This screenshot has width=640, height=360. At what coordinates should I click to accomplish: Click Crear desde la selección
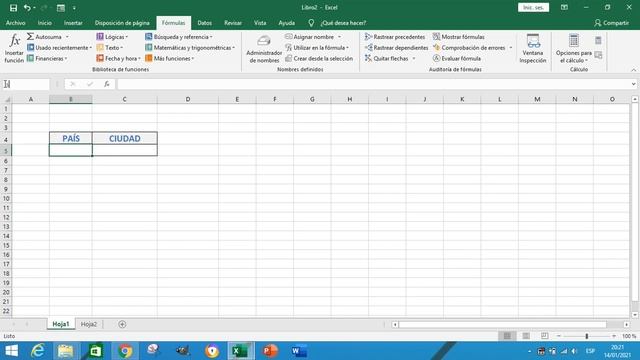click(319, 58)
